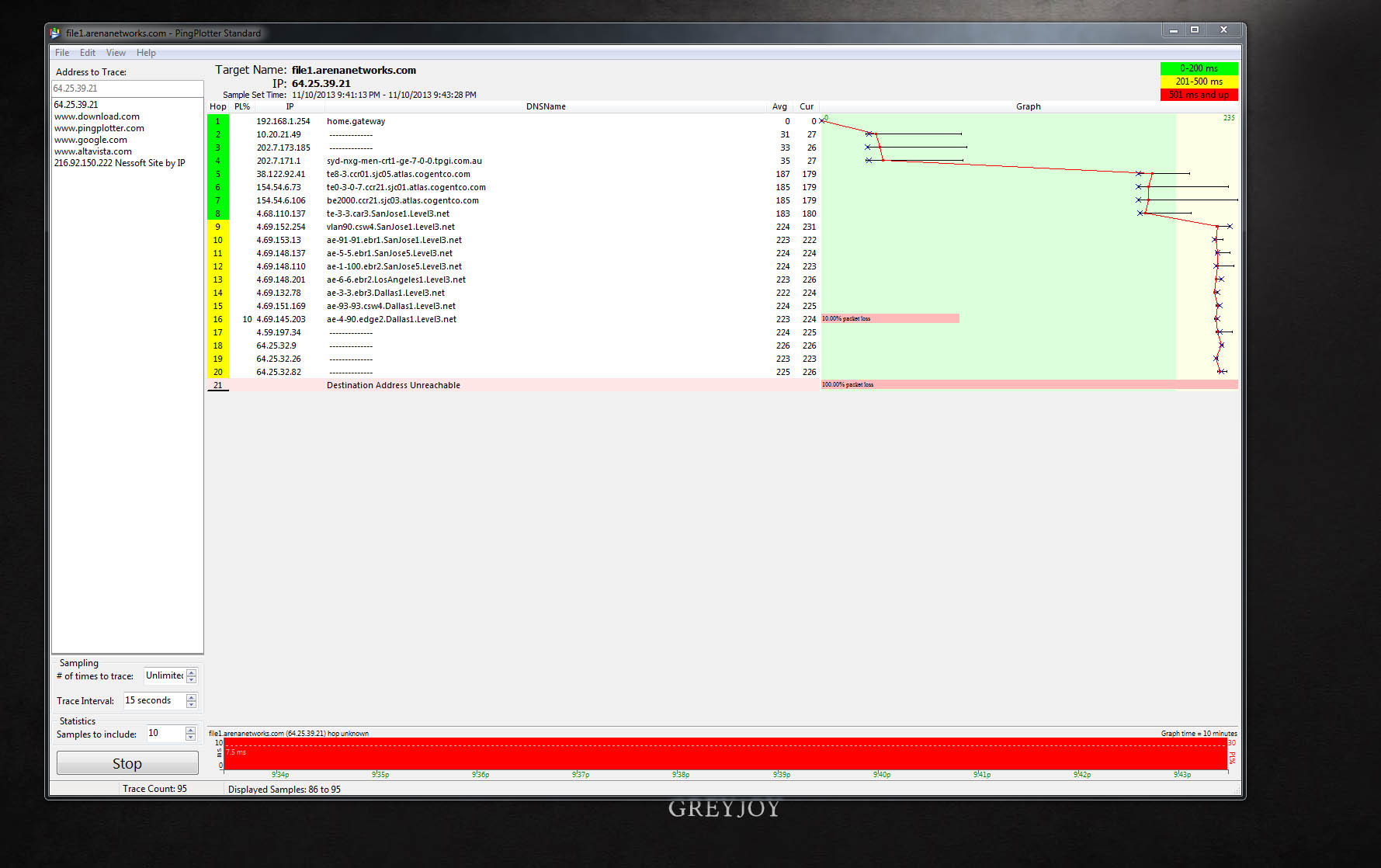This screenshot has height=868, width=1381.
Task: Select hop 1 home.gateway row
Action: [x=512, y=121]
